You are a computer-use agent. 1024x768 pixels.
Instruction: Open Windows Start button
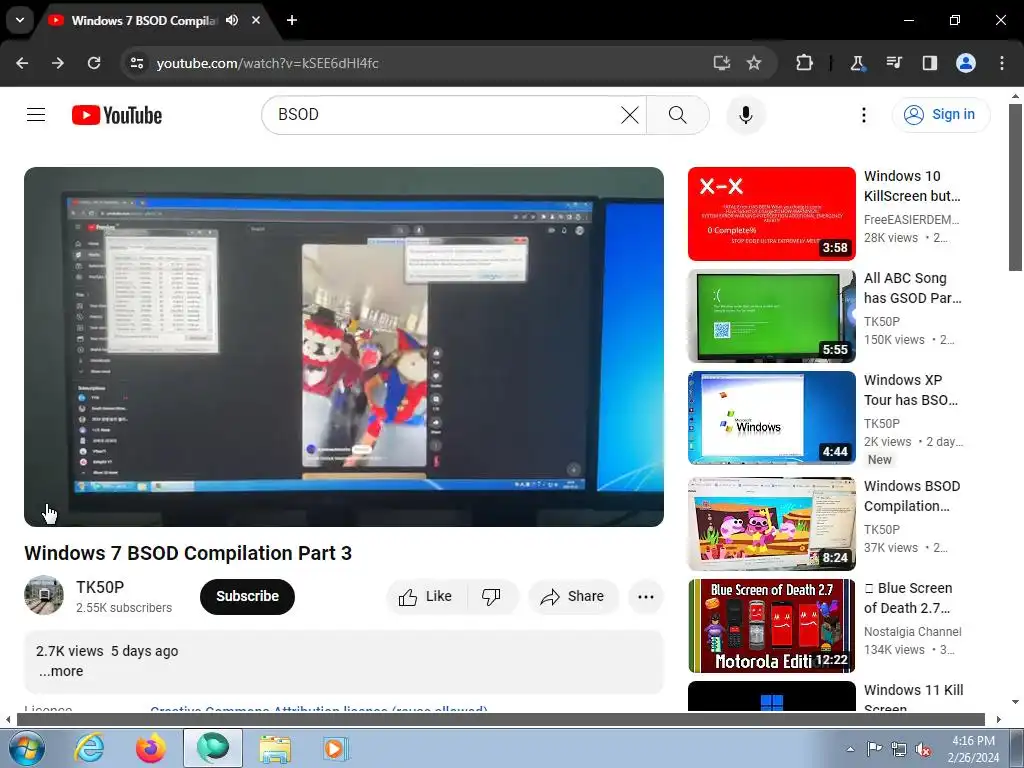tap(27, 748)
